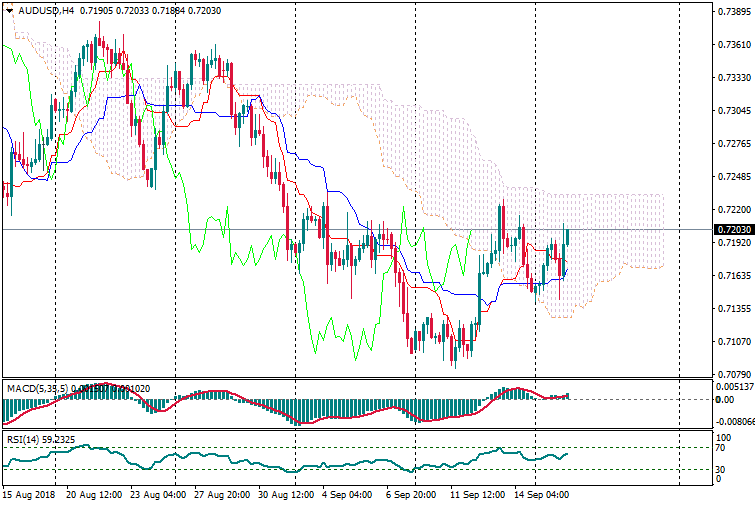This screenshot has width=755, height=506.
Task: Click the 20 Aug 12:00 time label
Action: click(x=94, y=494)
